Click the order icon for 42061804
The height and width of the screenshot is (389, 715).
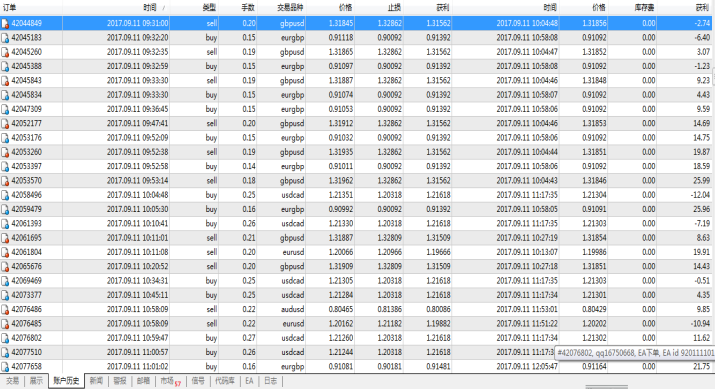(5, 252)
